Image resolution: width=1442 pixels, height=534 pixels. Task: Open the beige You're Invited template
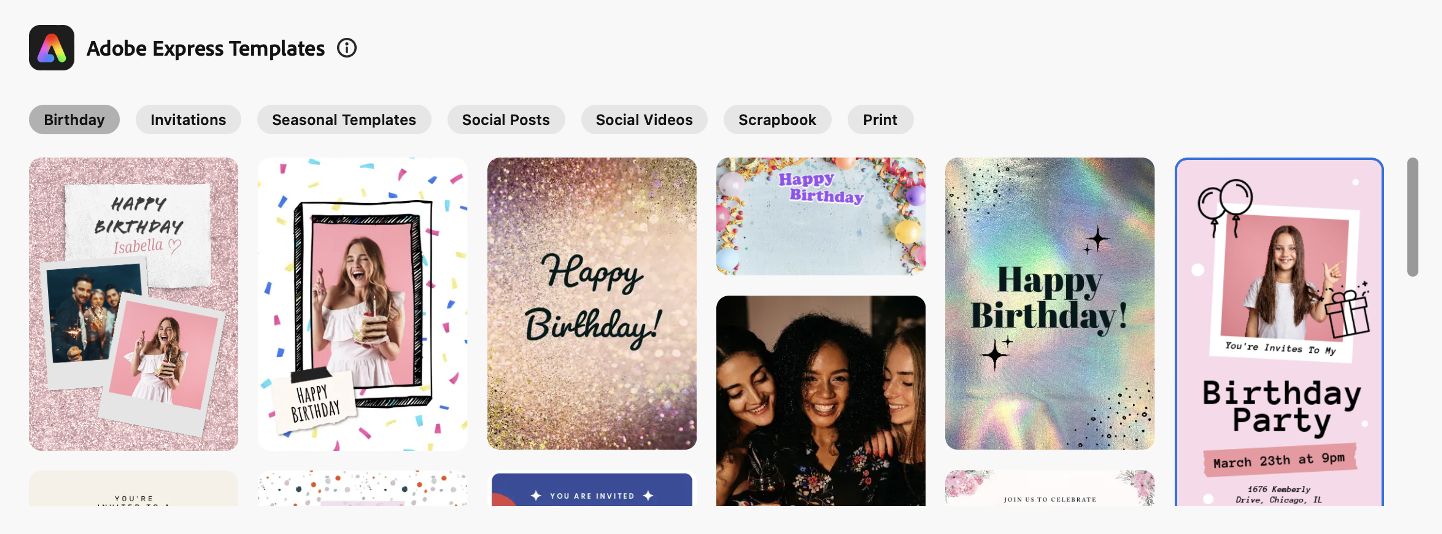pyautogui.click(x=134, y=488)
